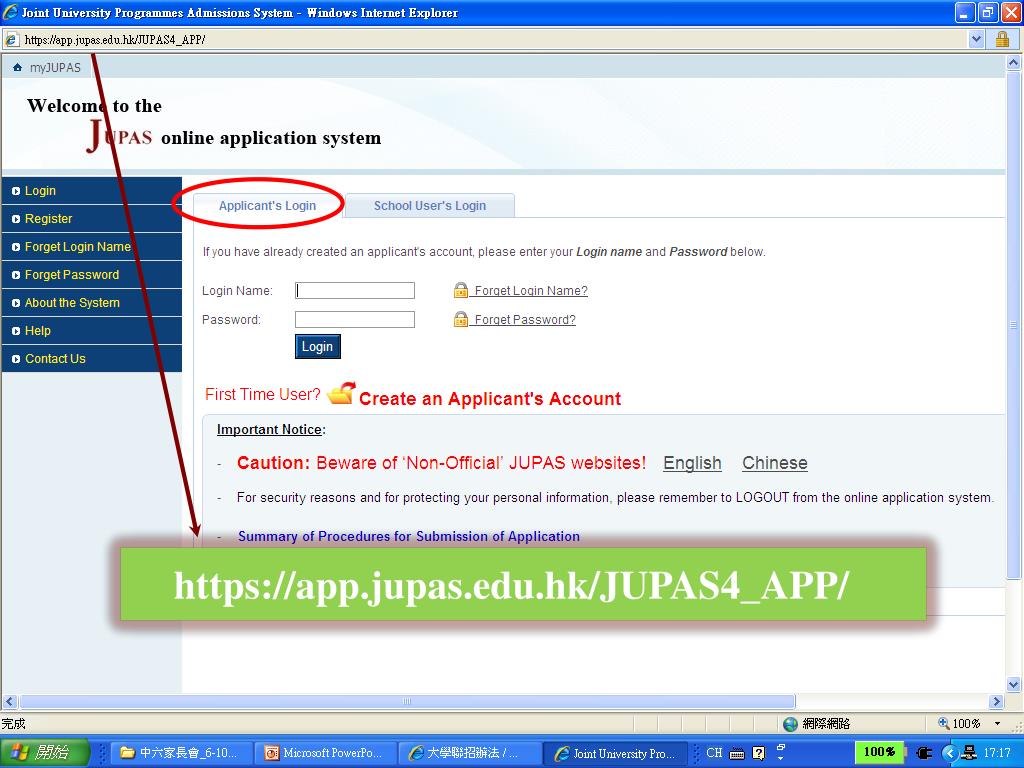Click the padlock icon beside Forget Password?
The image size is (1024, 768).
pos(461,319)
